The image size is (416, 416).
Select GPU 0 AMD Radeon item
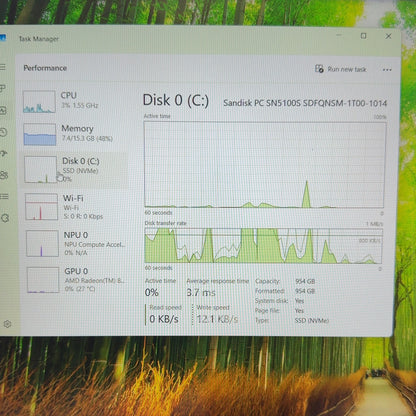click(x=77, y=280)
